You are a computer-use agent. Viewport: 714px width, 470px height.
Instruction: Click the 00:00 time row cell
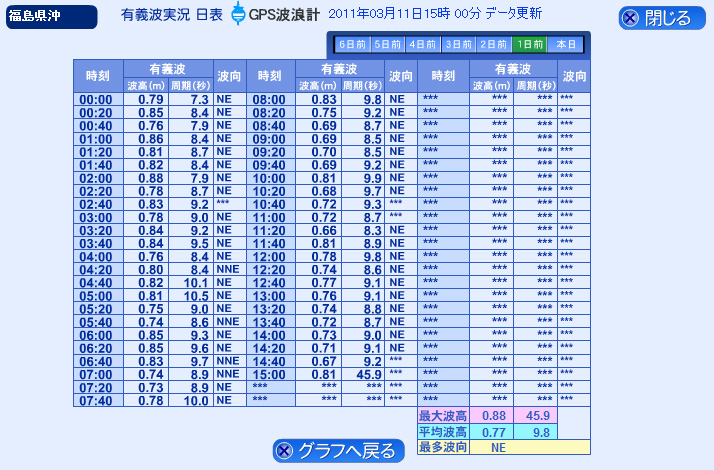point(98,100)
